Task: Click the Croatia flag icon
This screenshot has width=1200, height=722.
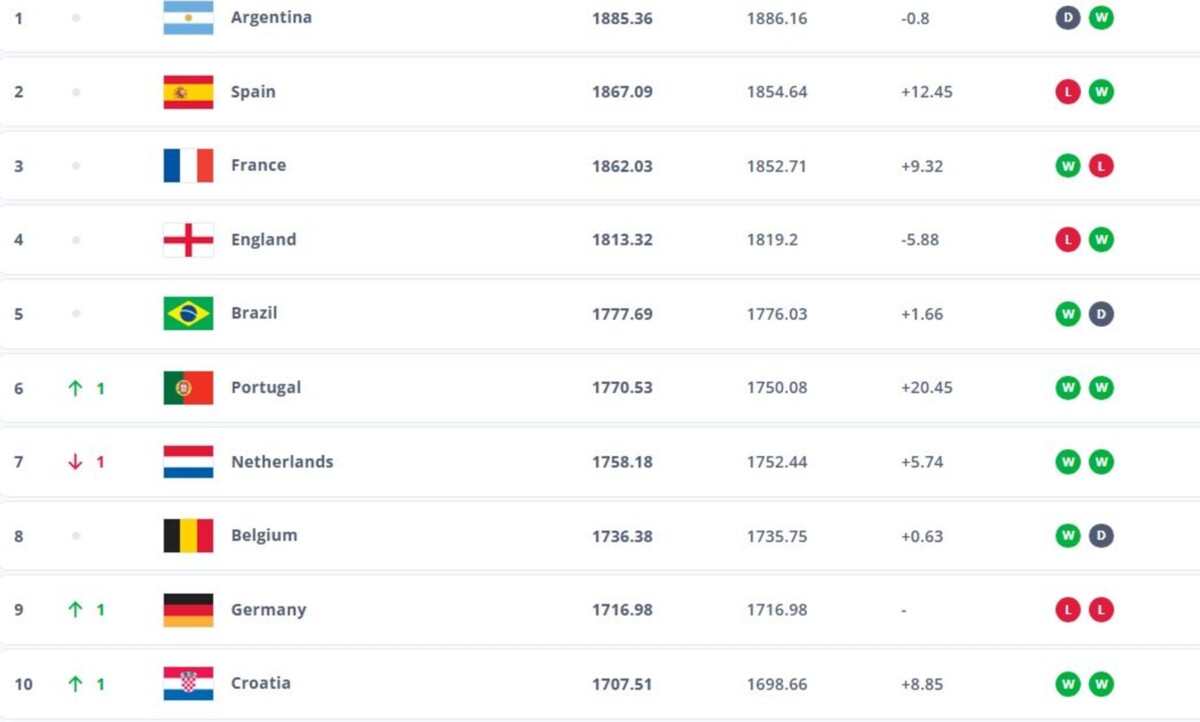Action: pos(188,684)
